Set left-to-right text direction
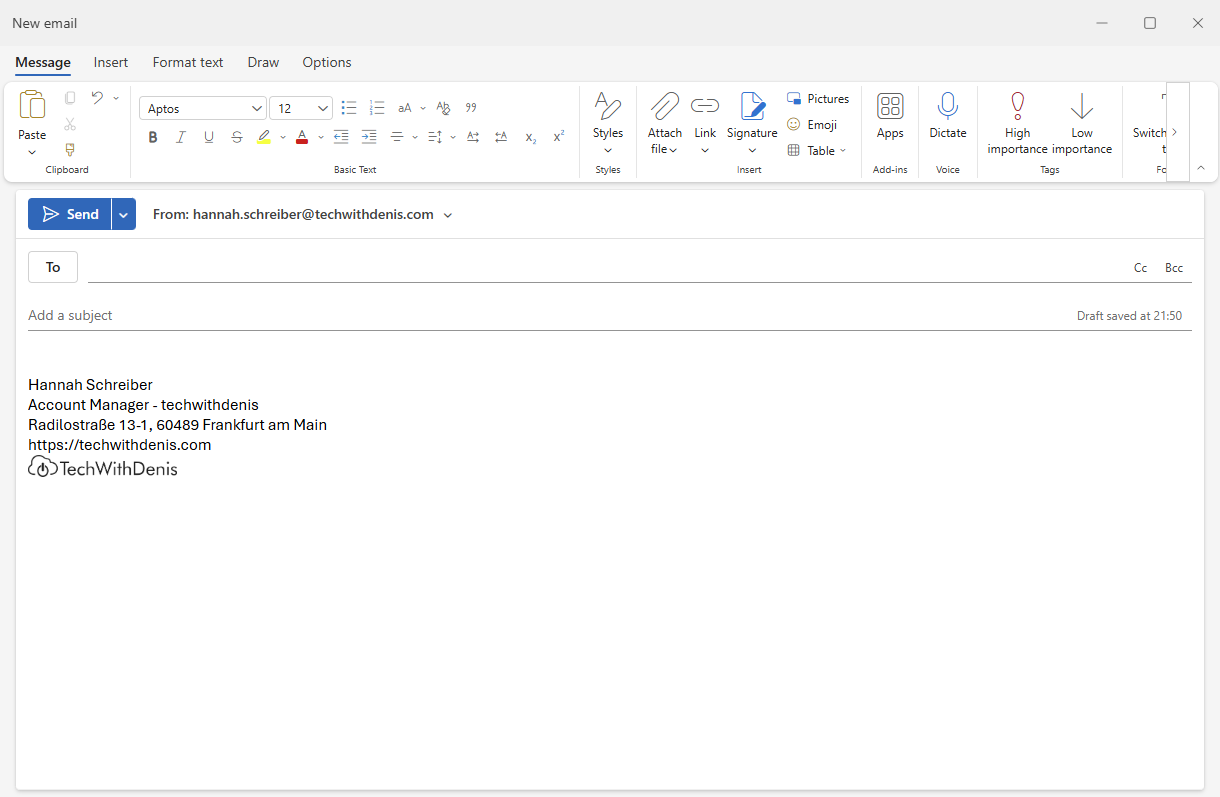 coord(473,137)
